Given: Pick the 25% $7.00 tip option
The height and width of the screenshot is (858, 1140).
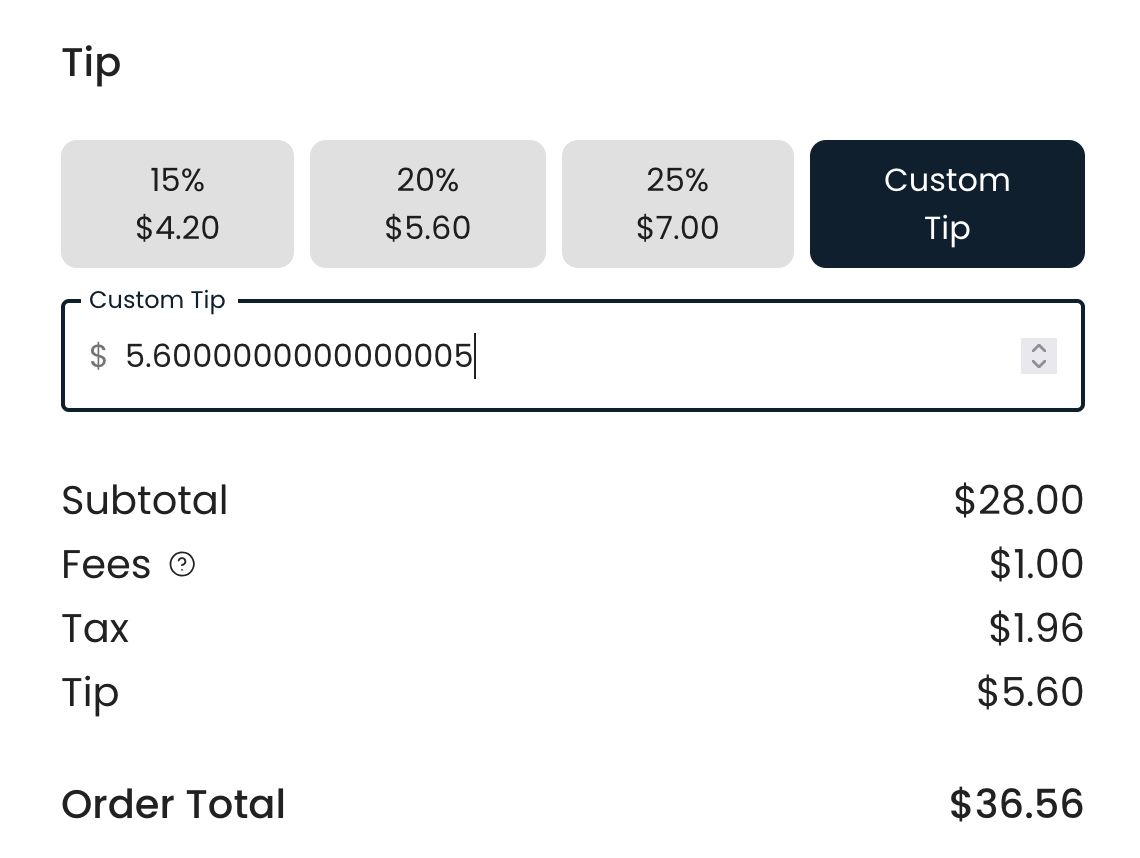Looking at the screenshot, I should (x=678, y=204).
